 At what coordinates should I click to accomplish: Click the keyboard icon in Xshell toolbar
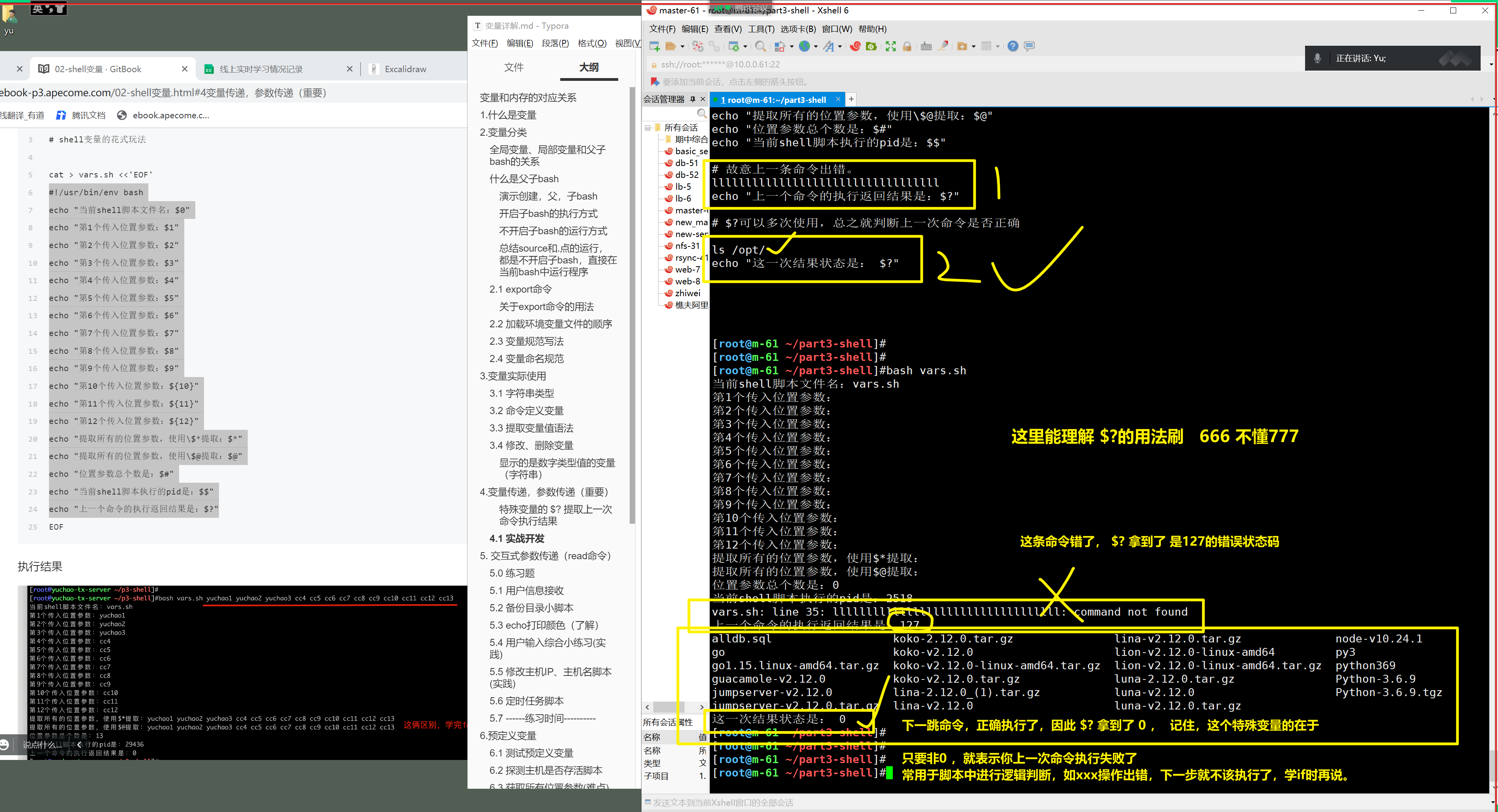(x=926, y=47)
